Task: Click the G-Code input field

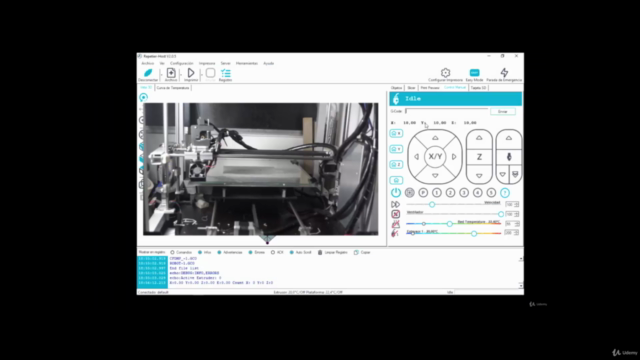Action: (x=447, y=111)
